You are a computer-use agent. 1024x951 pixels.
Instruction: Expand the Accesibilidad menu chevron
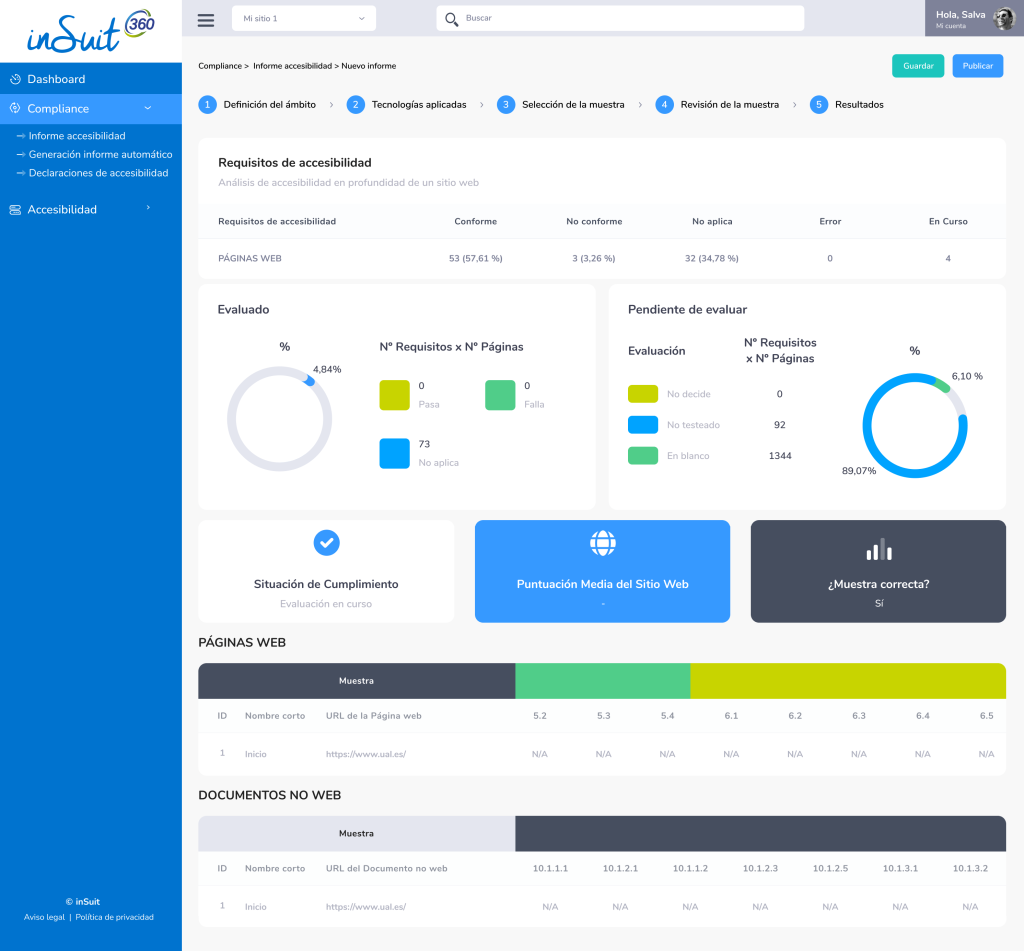click(148, 209)
